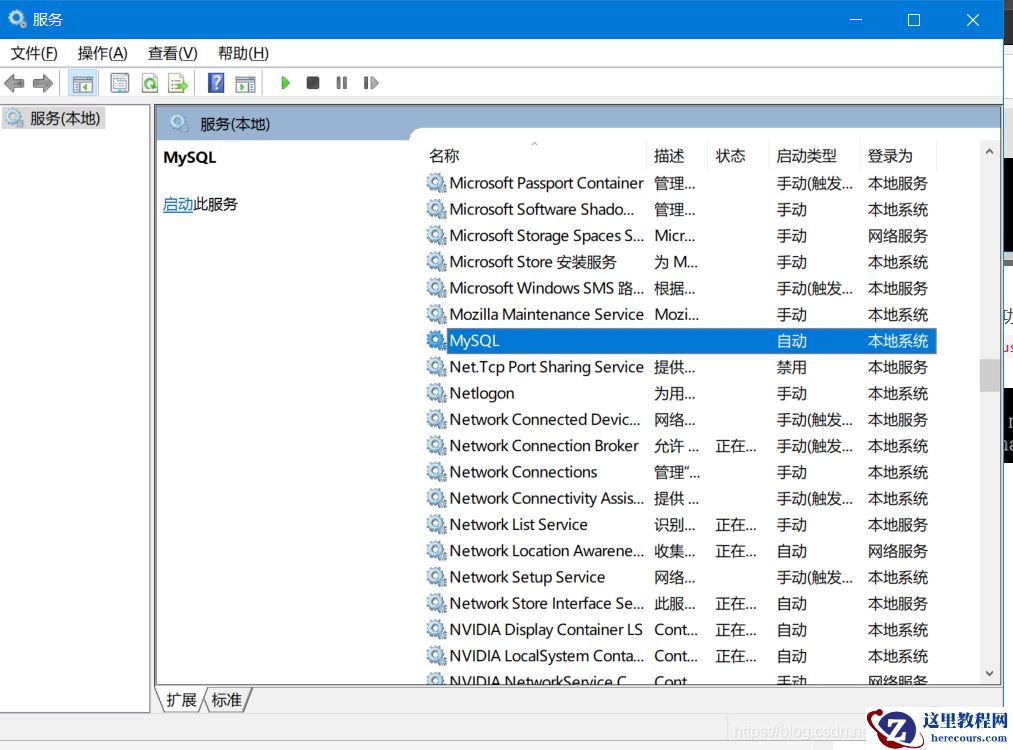Click the gear icon beside Network Setup Service

[436, 576]
